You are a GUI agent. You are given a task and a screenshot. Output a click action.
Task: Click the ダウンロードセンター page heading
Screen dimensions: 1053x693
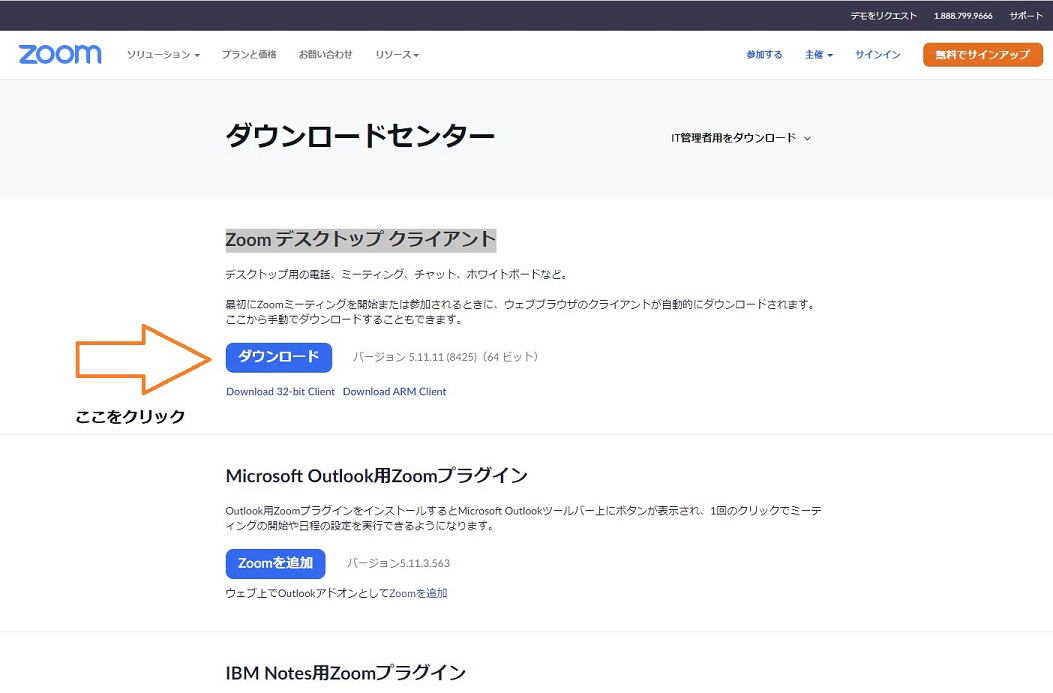pos(360,136)
